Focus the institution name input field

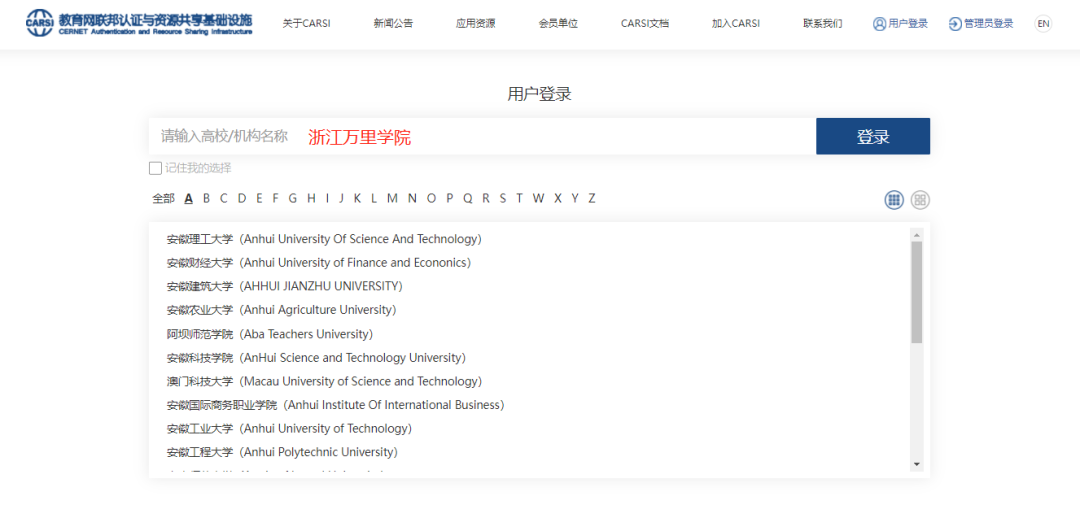[482, 136]
